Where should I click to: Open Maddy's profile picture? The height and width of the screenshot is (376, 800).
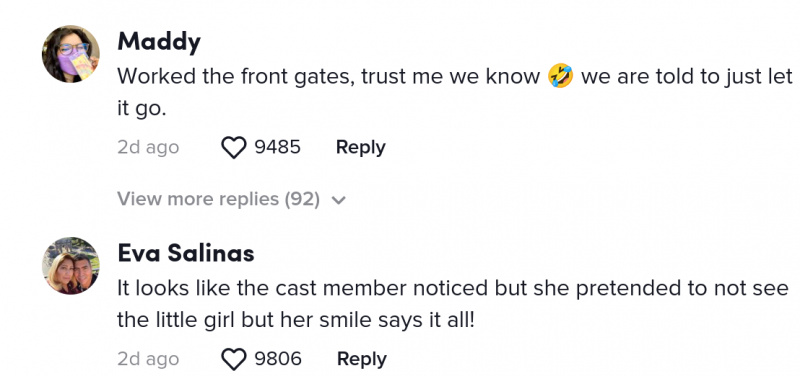click(x=71, y=54)
